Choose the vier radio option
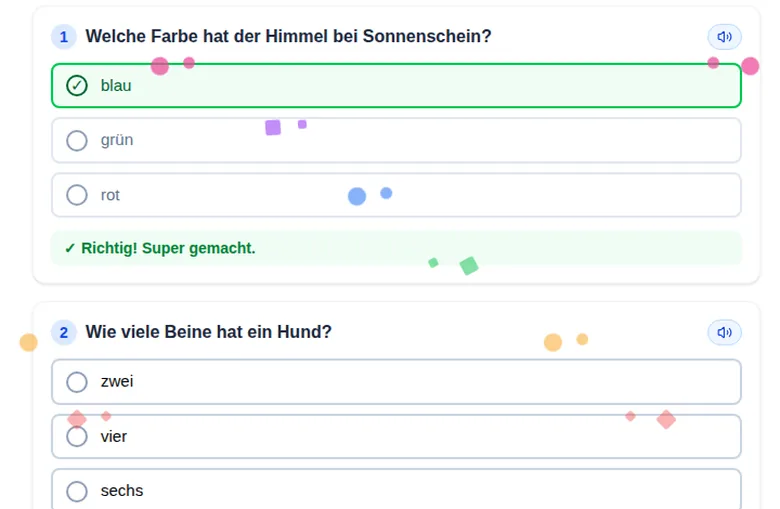The width and height of the screenshot is (780, 509). (x=77, y=437)
